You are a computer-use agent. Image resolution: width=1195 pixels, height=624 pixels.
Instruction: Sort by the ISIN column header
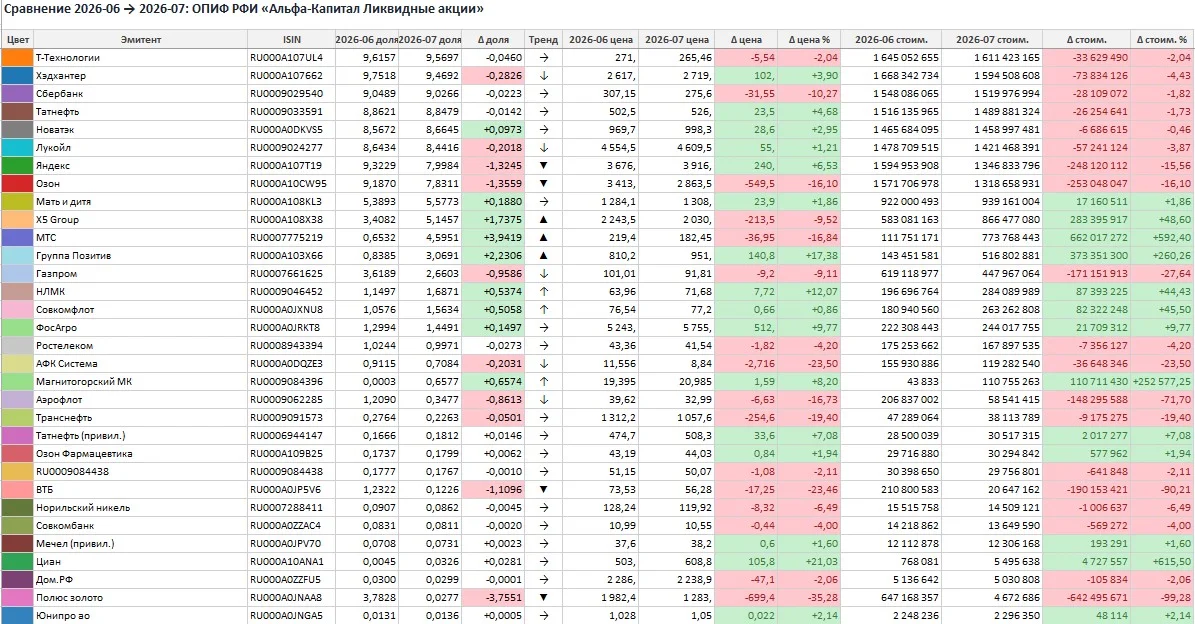click(291, 40)
